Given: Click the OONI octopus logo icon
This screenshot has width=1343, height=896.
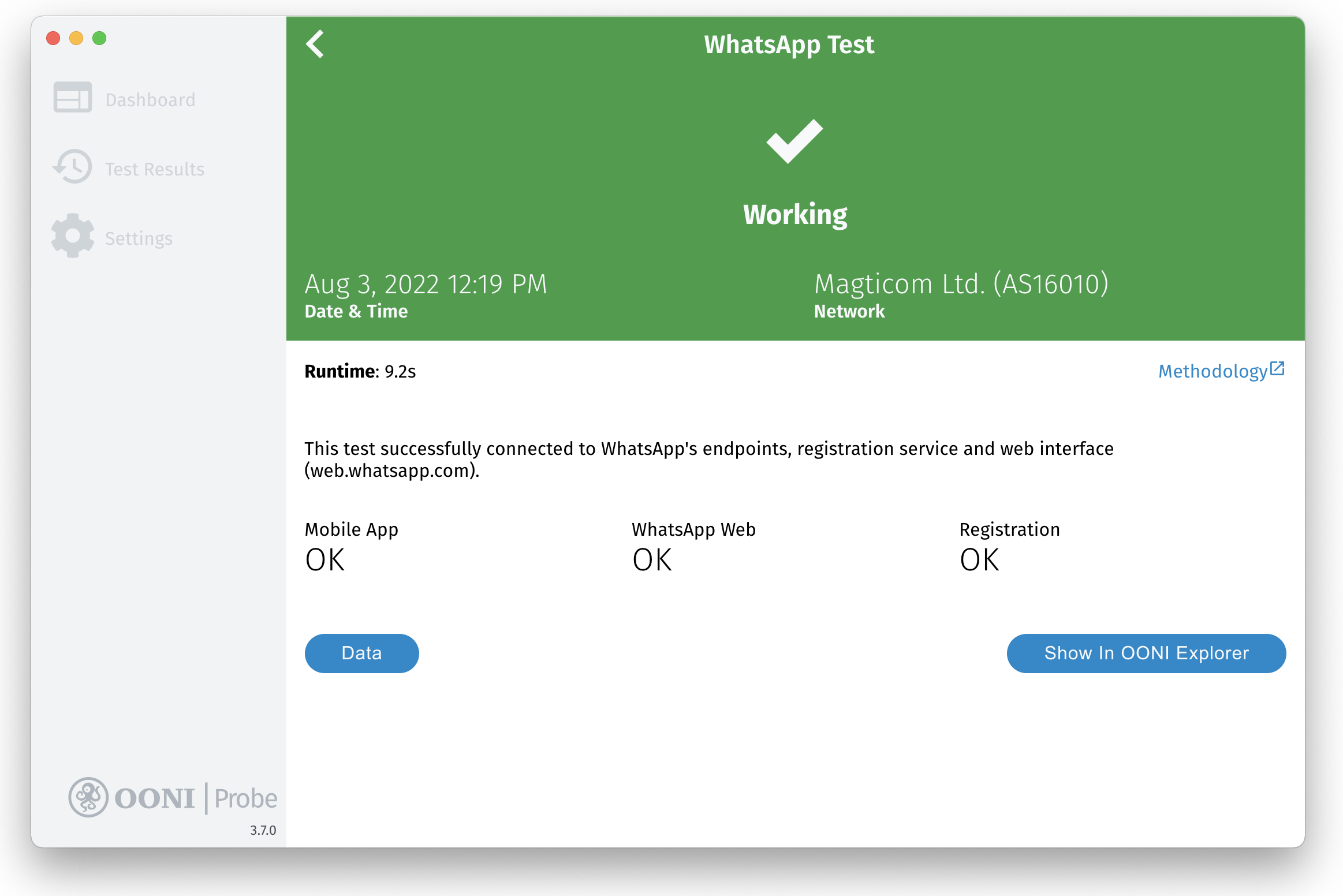Looking at the screenshot, I should coord(88,797).
